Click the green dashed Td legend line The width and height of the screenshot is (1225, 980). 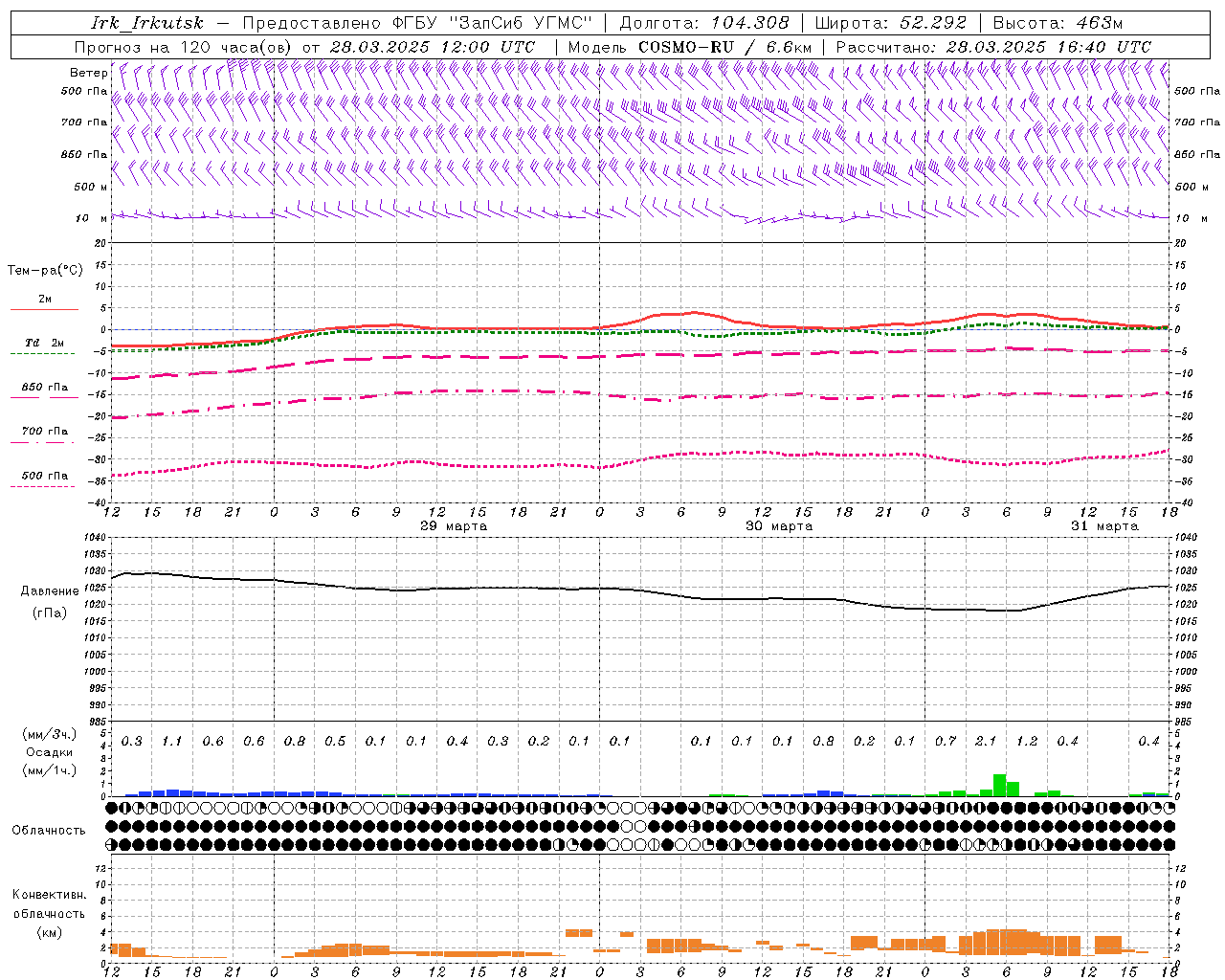coord(42,354)
